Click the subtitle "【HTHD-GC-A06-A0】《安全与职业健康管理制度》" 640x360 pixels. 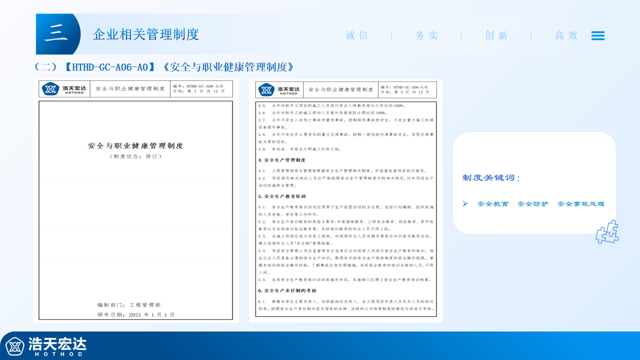(179, 67)
